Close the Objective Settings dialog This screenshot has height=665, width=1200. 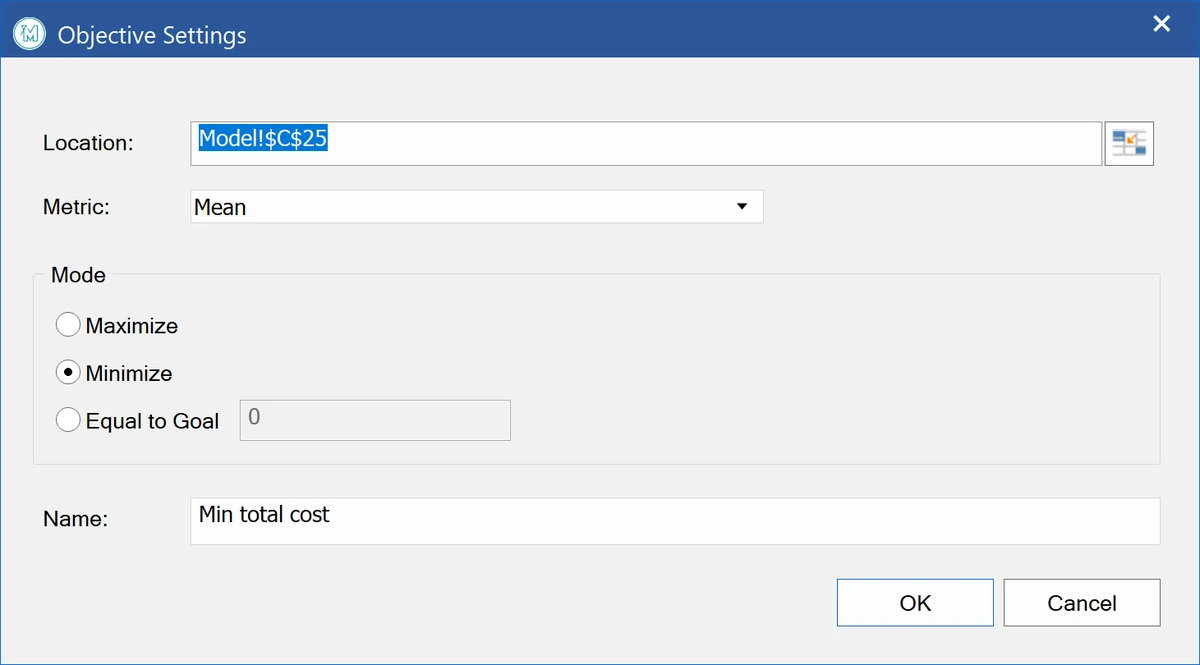click(x=1162, y=24)
